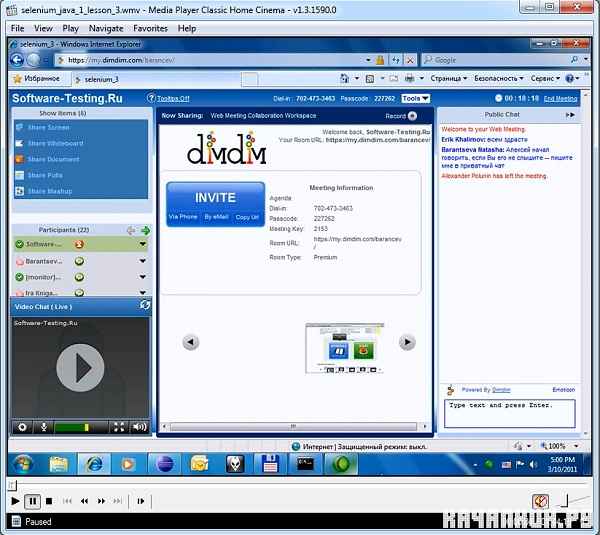Click the Media Player volume slider
The height and width of the screenshot is (535, 600).
click(574, 500)
